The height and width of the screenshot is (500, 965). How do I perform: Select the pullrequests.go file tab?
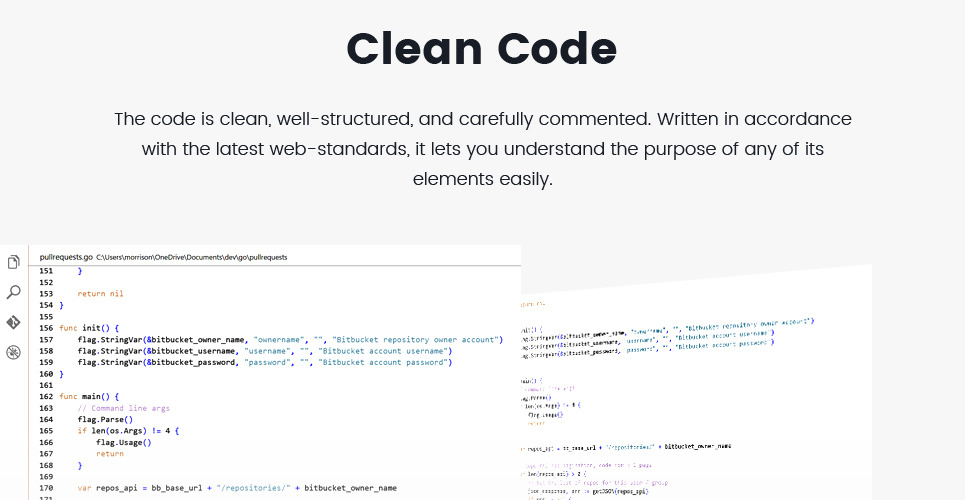coord(66,257)
